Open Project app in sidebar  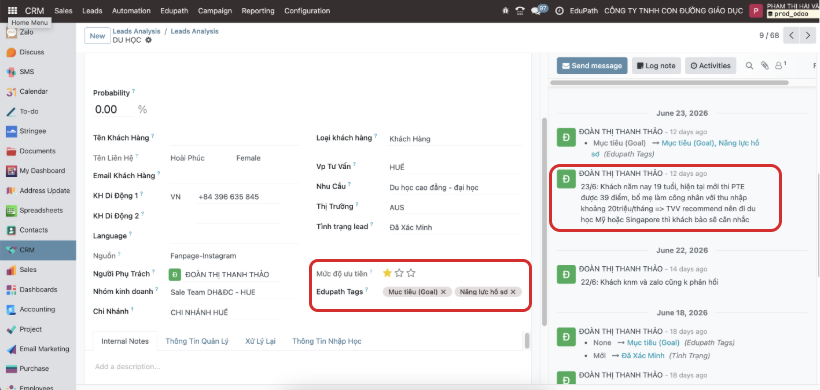pos(38,329)
